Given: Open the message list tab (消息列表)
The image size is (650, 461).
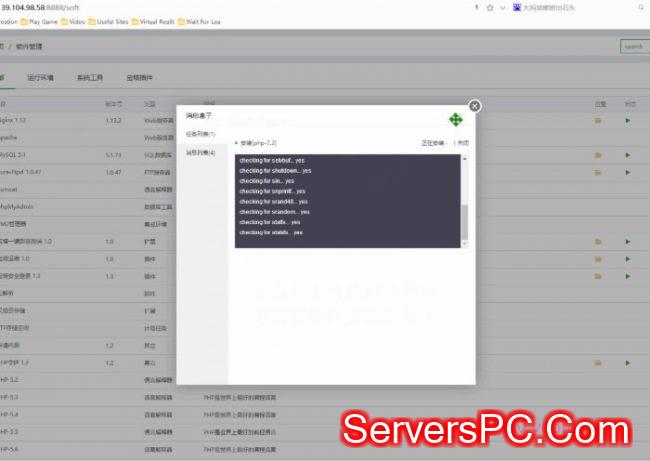Looking at the screenshot, I should 201,152.
